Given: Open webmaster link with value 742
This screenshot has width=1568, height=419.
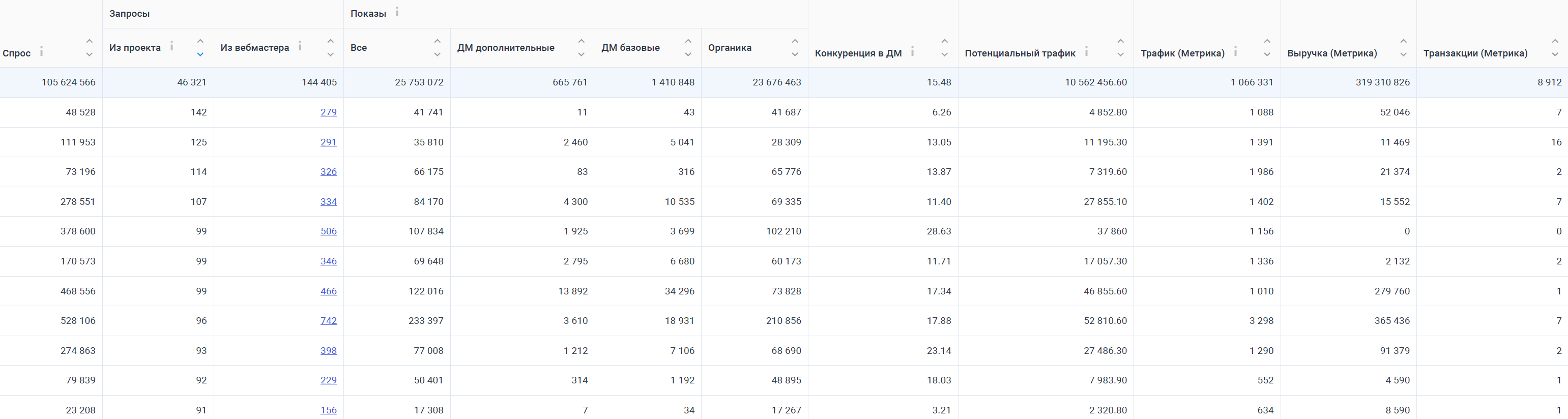Looking at the screenshot, I should [329, 320].
